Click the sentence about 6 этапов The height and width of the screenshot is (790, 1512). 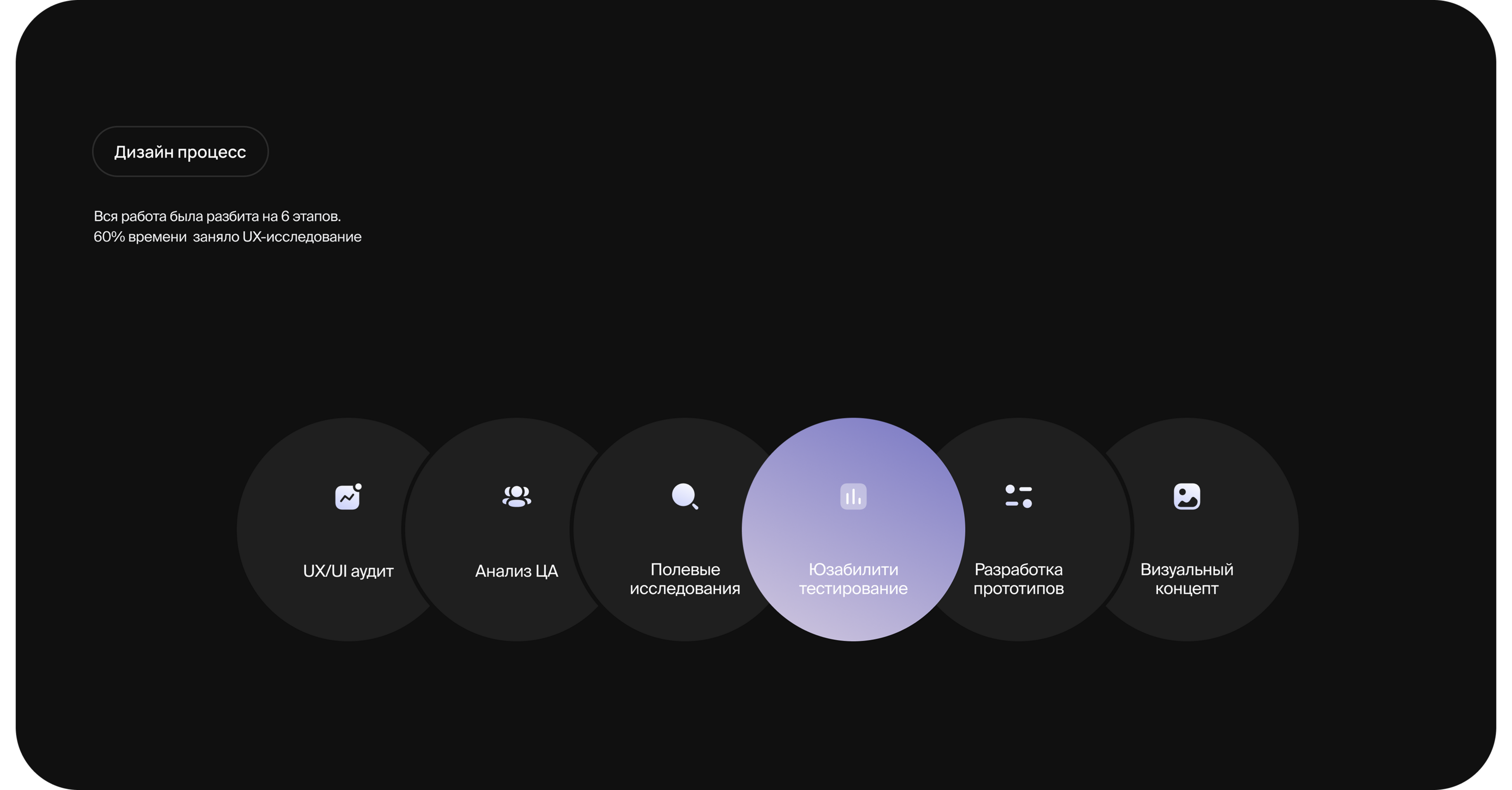(x=217, y=216)
